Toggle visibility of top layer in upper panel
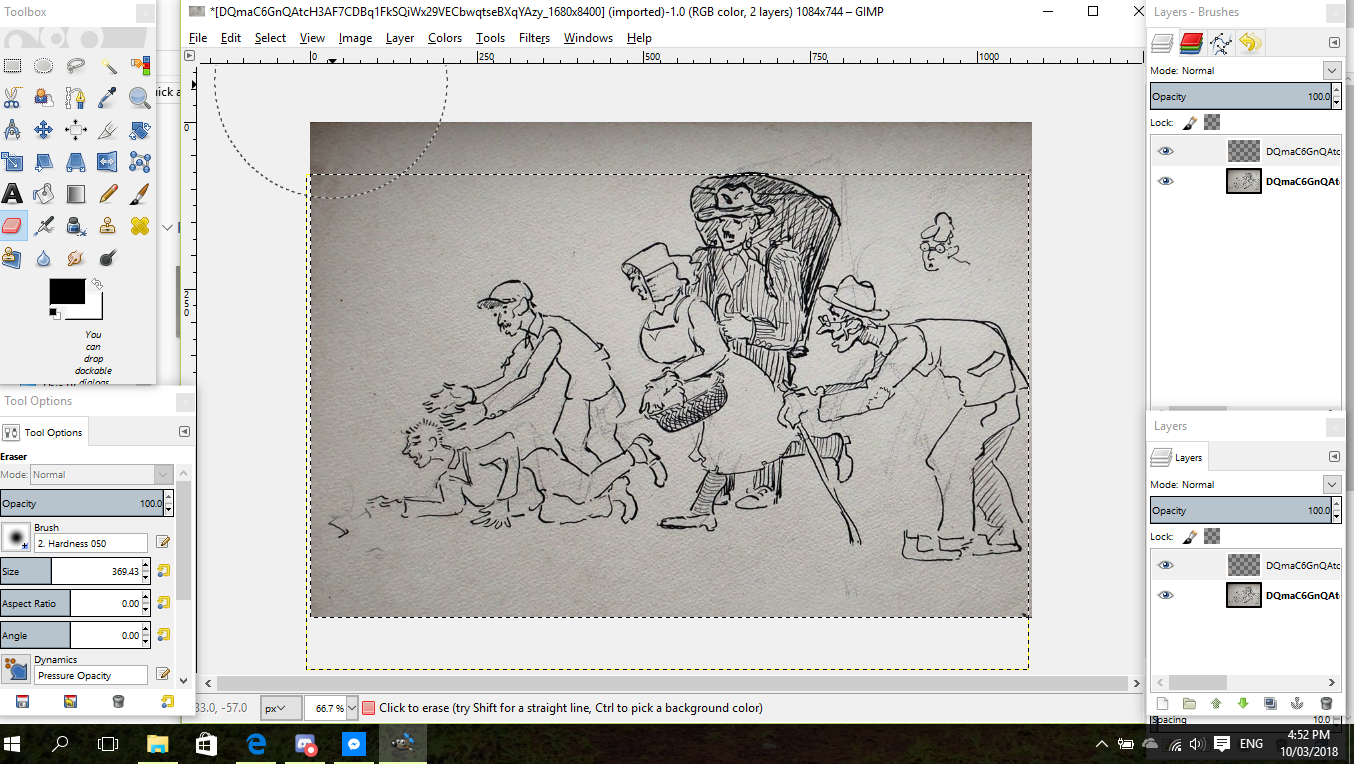Image resolution: width=1354 pixels, height=764 pixels. coord(1165,151)
